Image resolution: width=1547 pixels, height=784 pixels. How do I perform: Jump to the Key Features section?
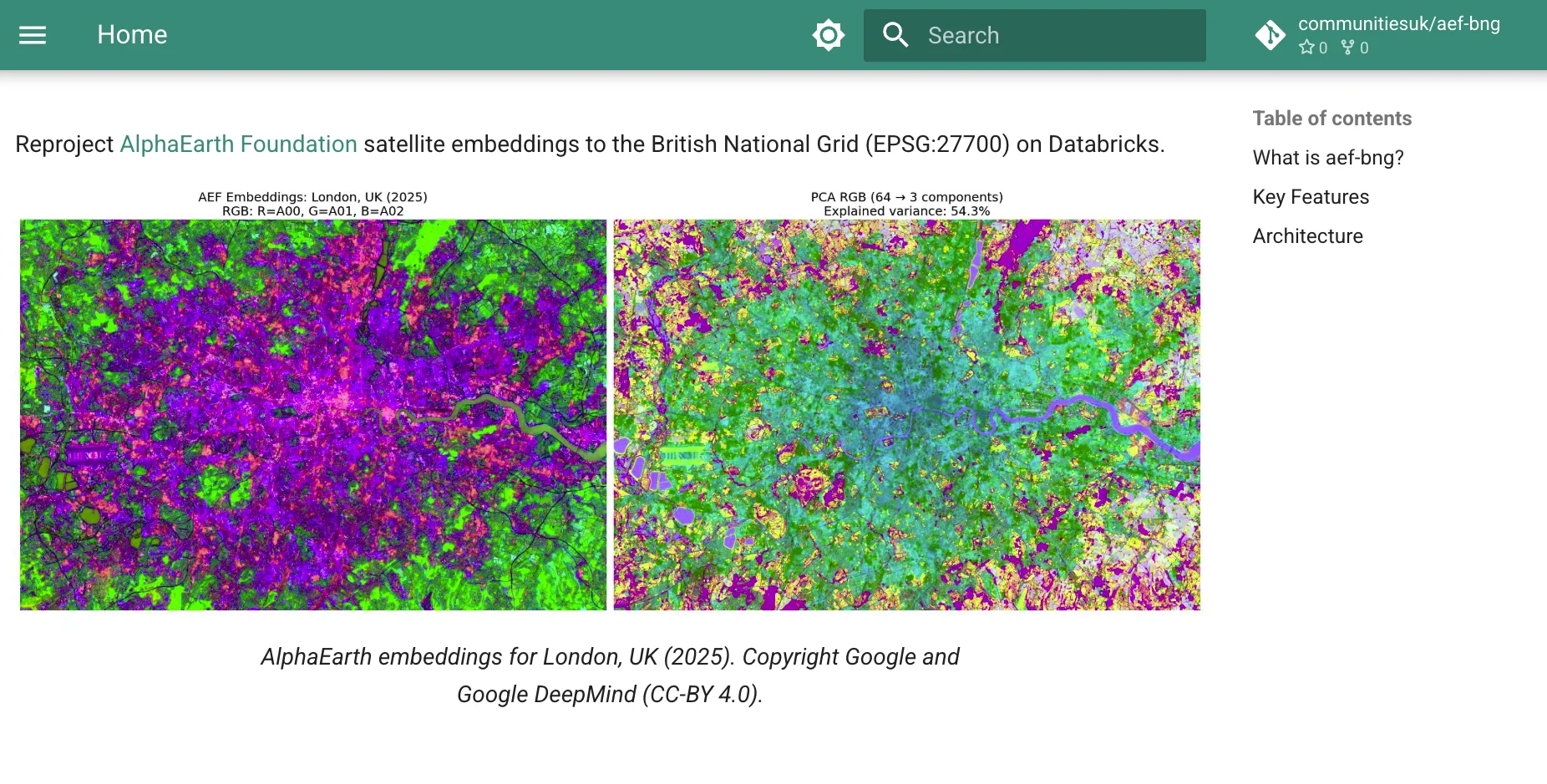click(x=1311, y=197)
